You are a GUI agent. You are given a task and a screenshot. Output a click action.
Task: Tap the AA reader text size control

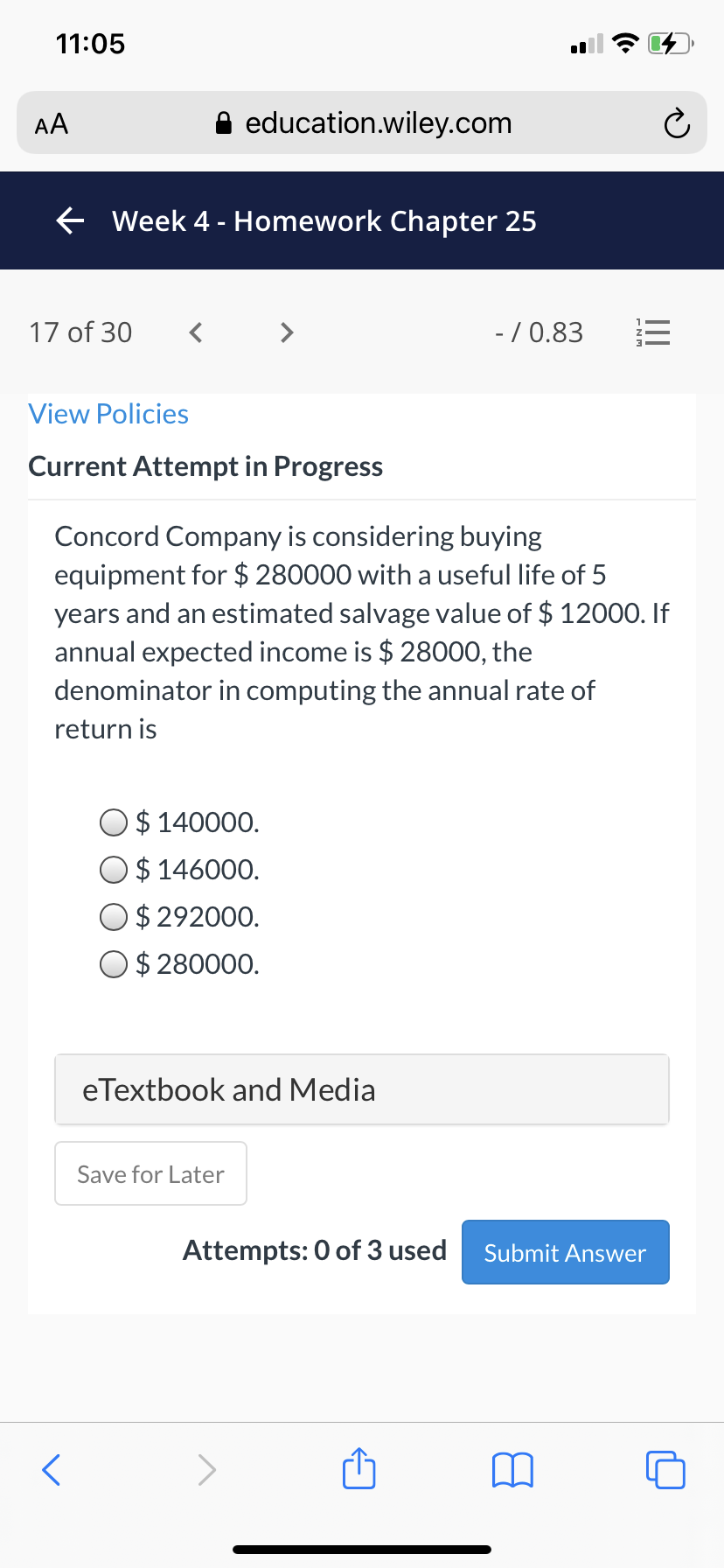52,124
